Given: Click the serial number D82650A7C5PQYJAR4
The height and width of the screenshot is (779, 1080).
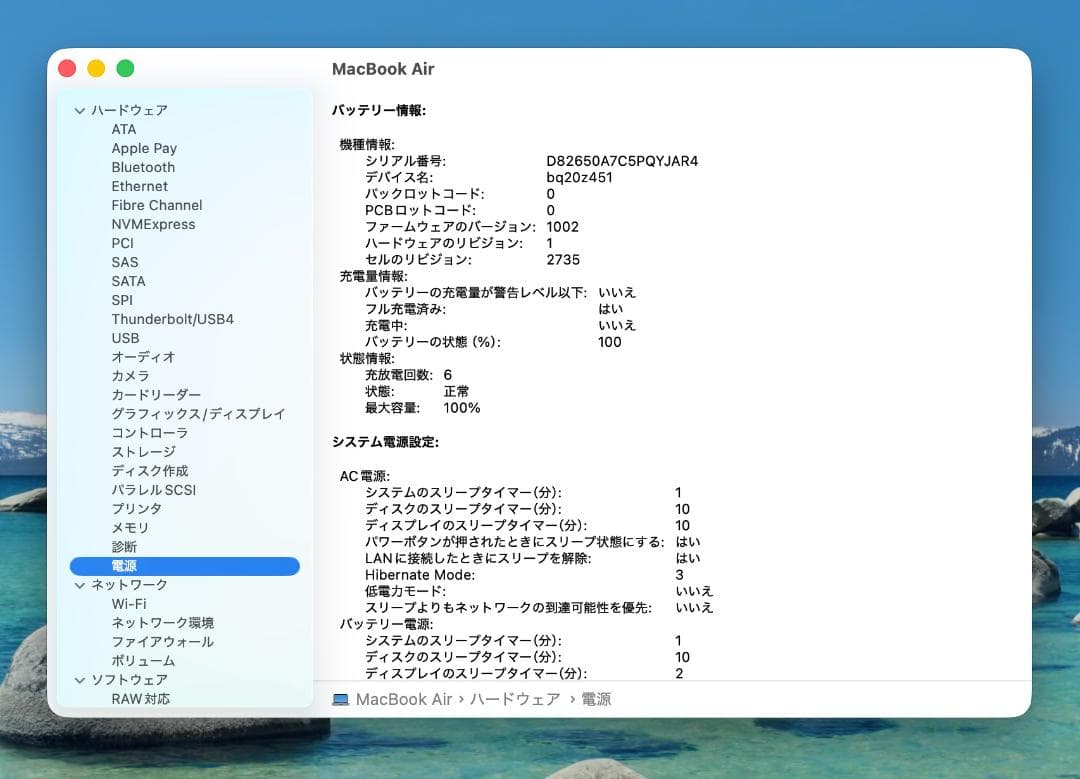Looking at the screenshot, I should click(622, 161).
